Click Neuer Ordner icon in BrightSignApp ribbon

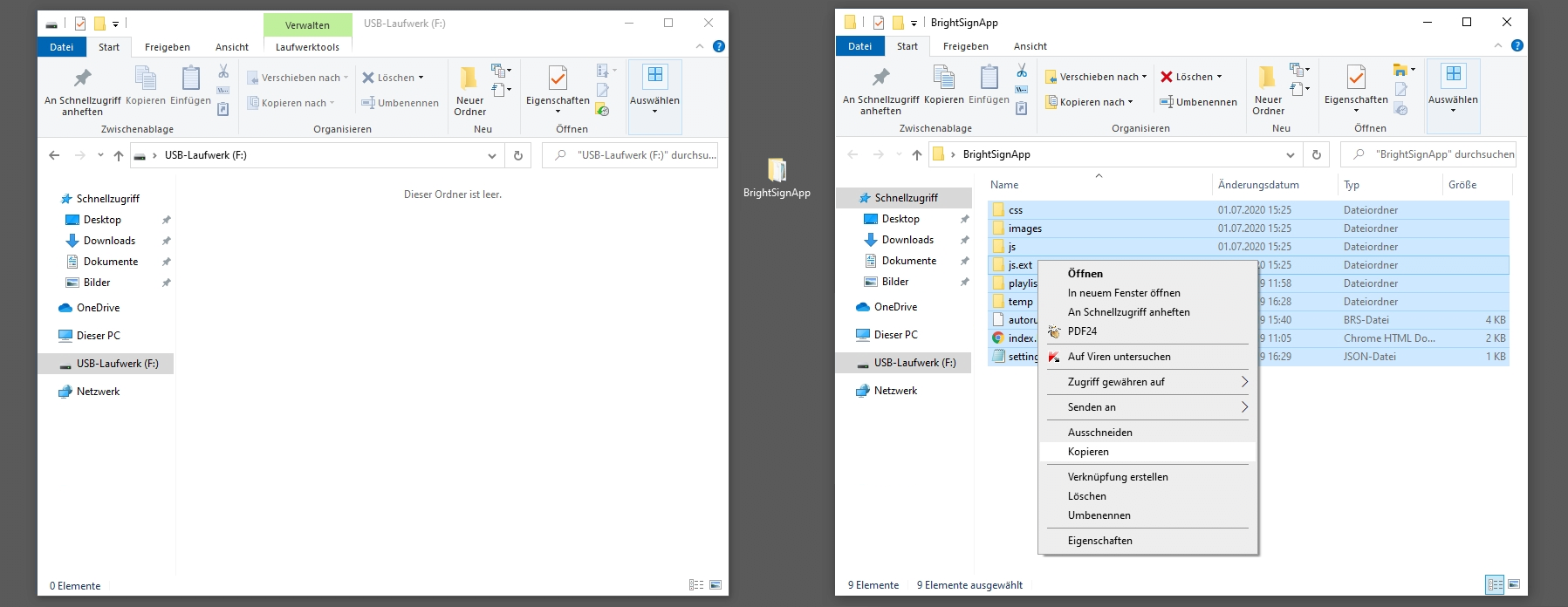point(1268,78)
